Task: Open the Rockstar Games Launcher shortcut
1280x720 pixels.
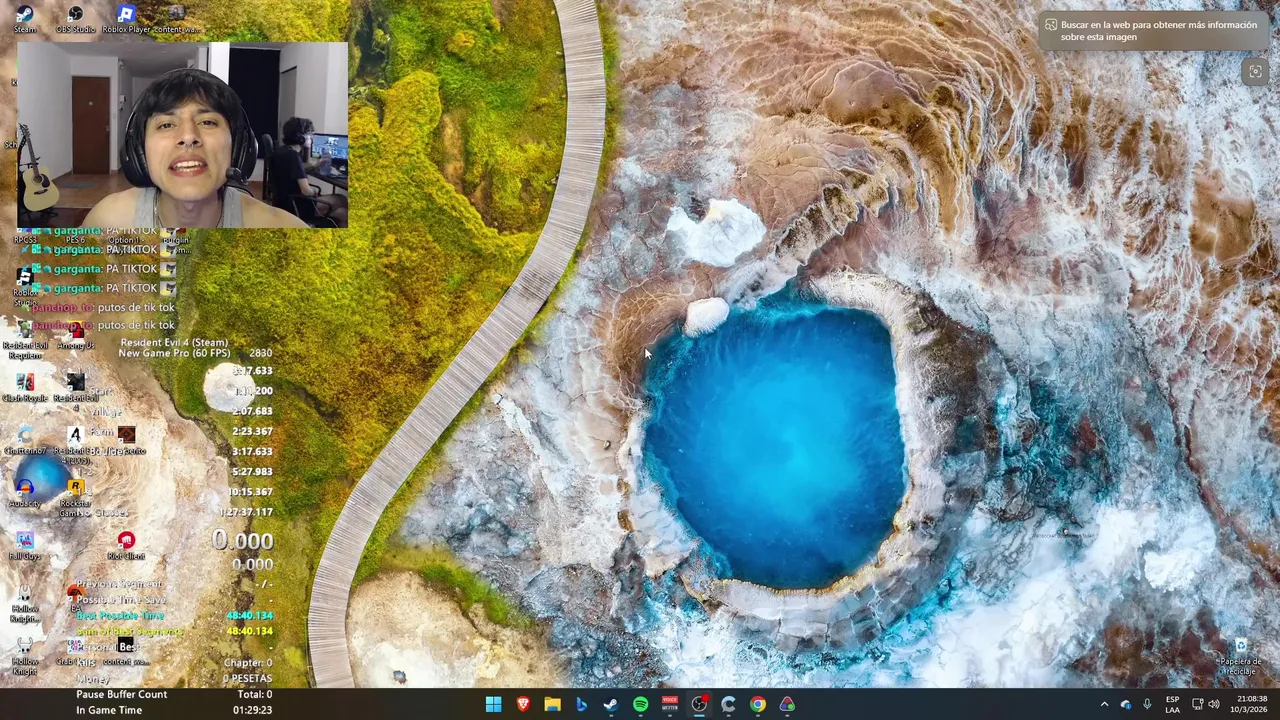Action: click(75, 495)
